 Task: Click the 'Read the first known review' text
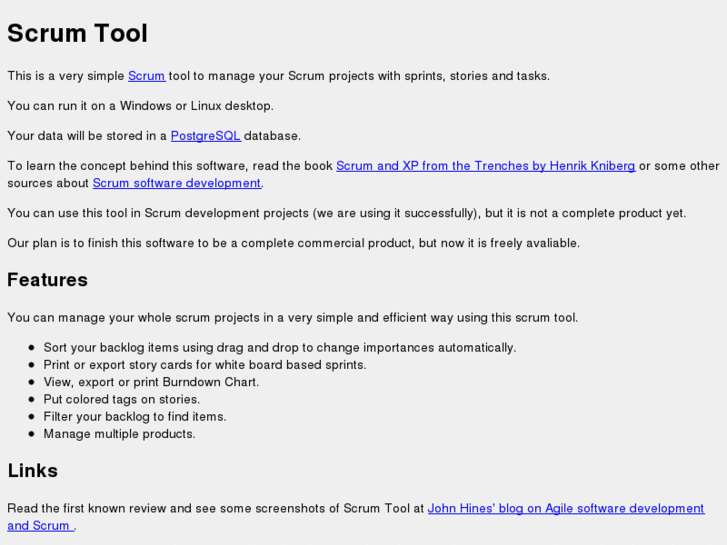[x=215, y=508]
